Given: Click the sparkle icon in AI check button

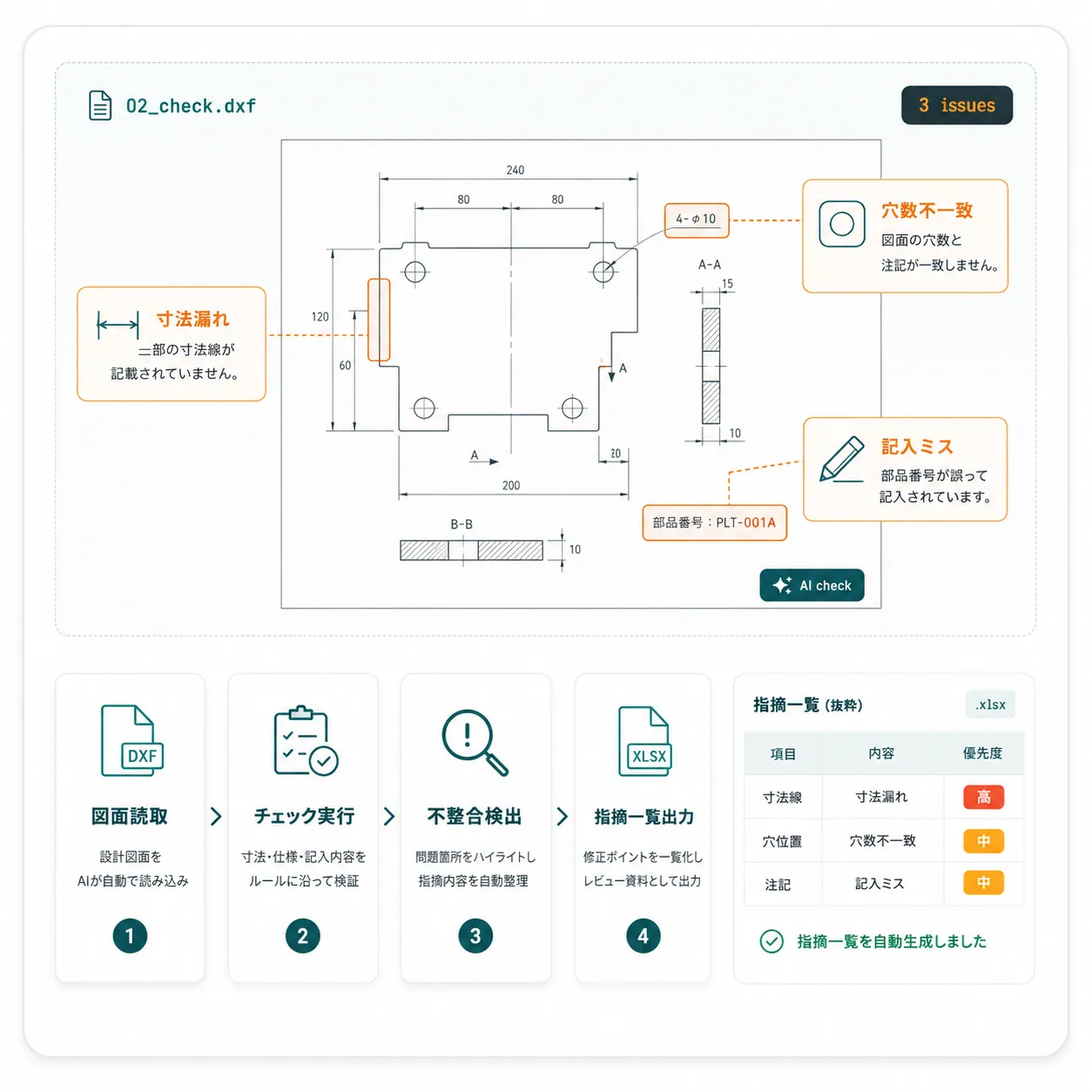Looking at the screenshot, I should (x=781, y=585).
